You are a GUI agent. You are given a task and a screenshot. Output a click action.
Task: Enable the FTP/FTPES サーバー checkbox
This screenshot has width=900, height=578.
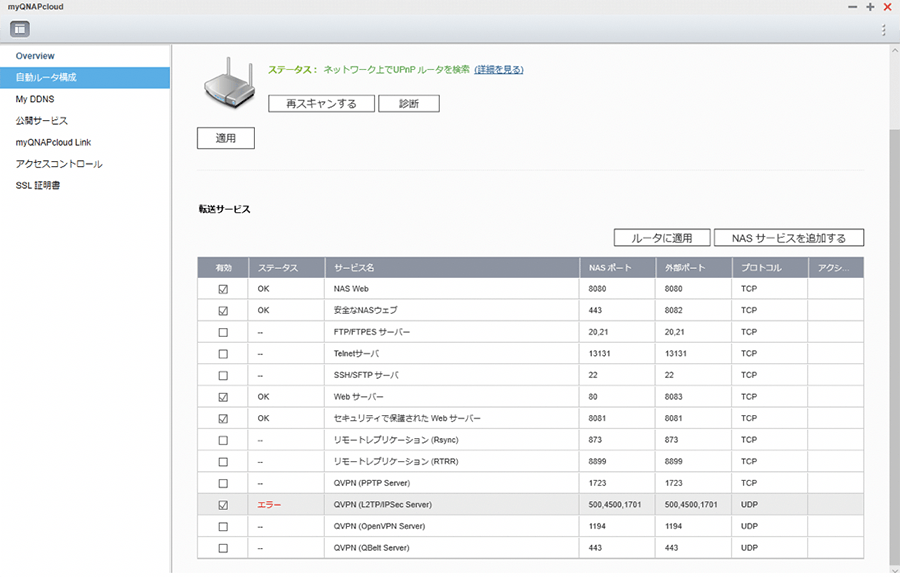coord(223,332)
